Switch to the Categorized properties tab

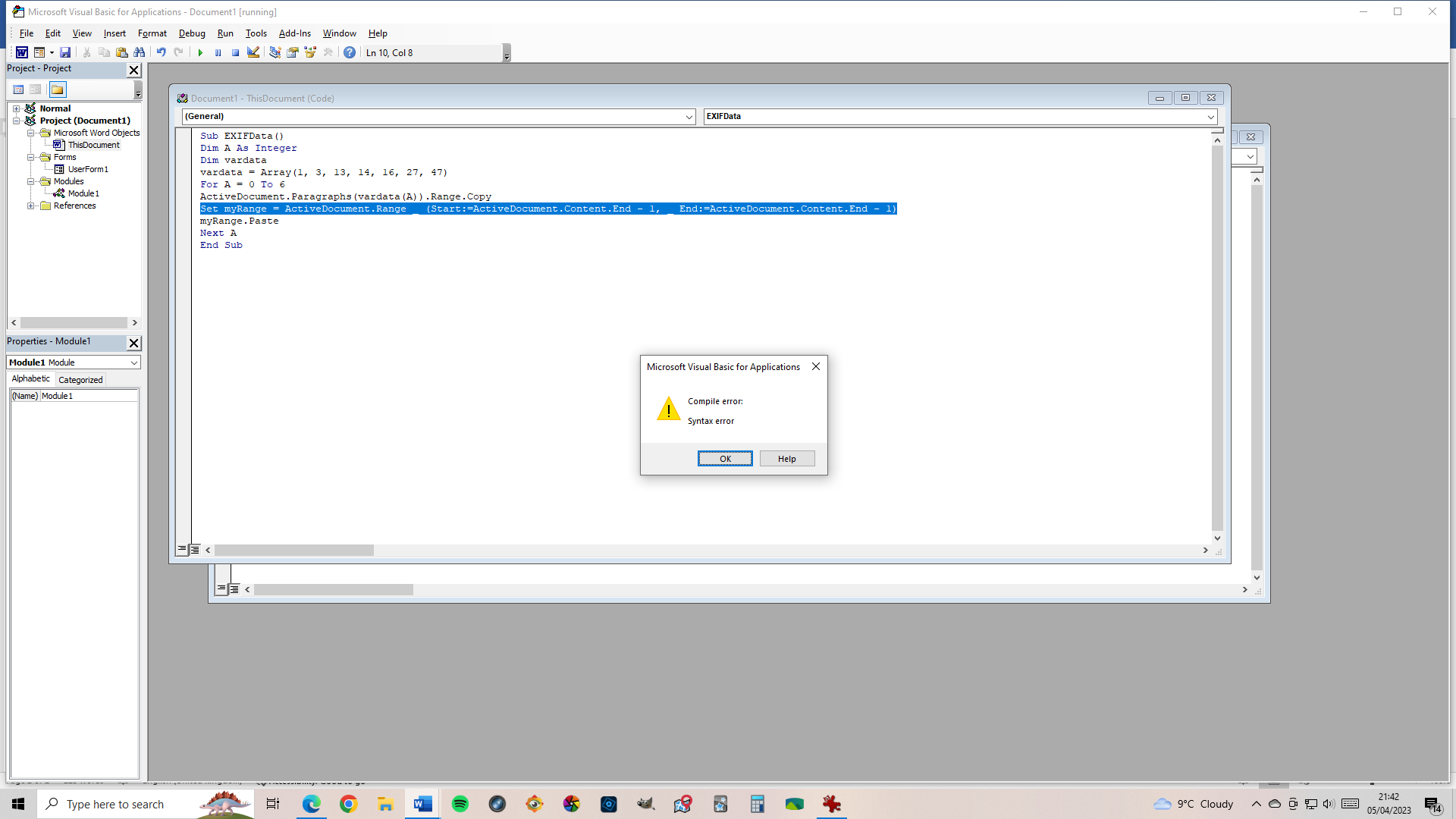pyautogui.click(x=80, y=380)
